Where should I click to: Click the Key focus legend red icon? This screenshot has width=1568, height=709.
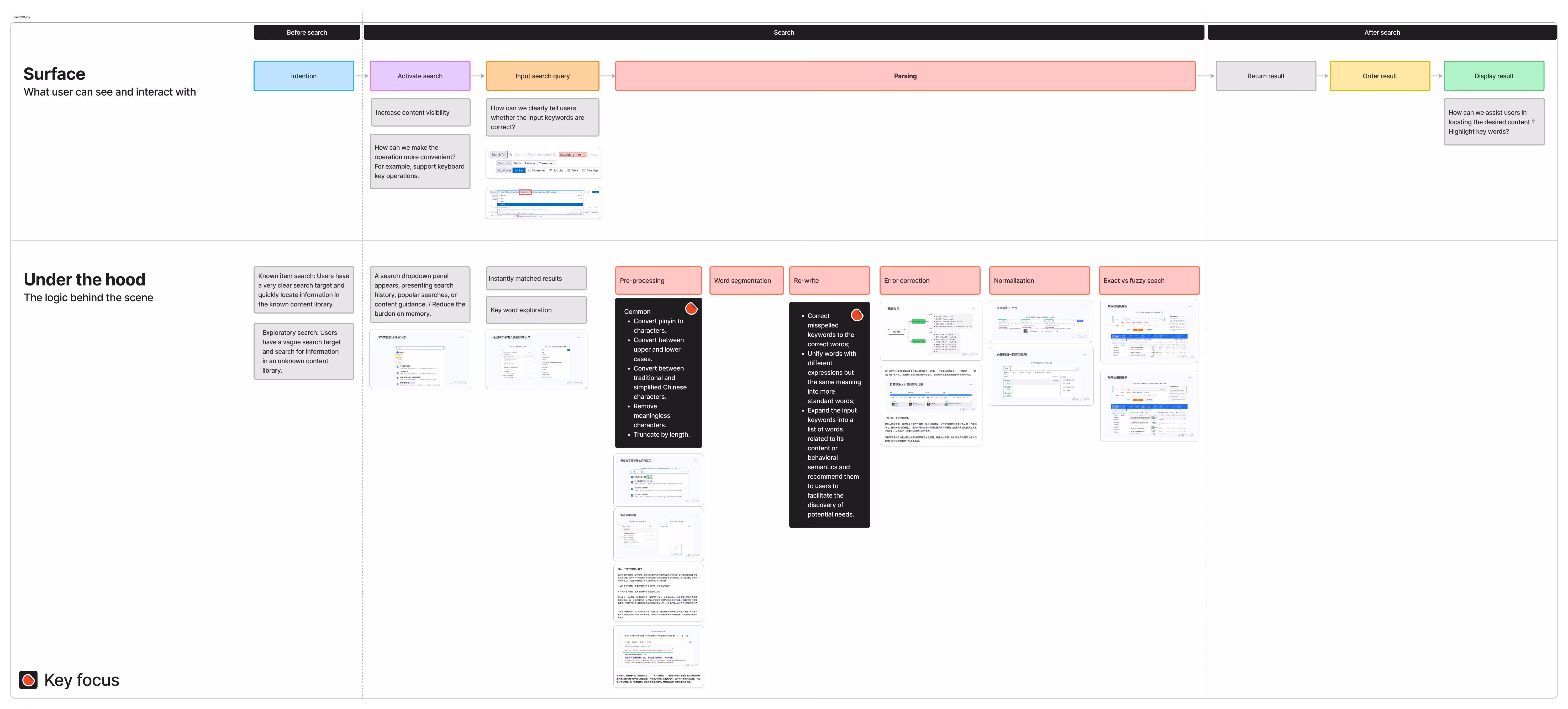28,680
